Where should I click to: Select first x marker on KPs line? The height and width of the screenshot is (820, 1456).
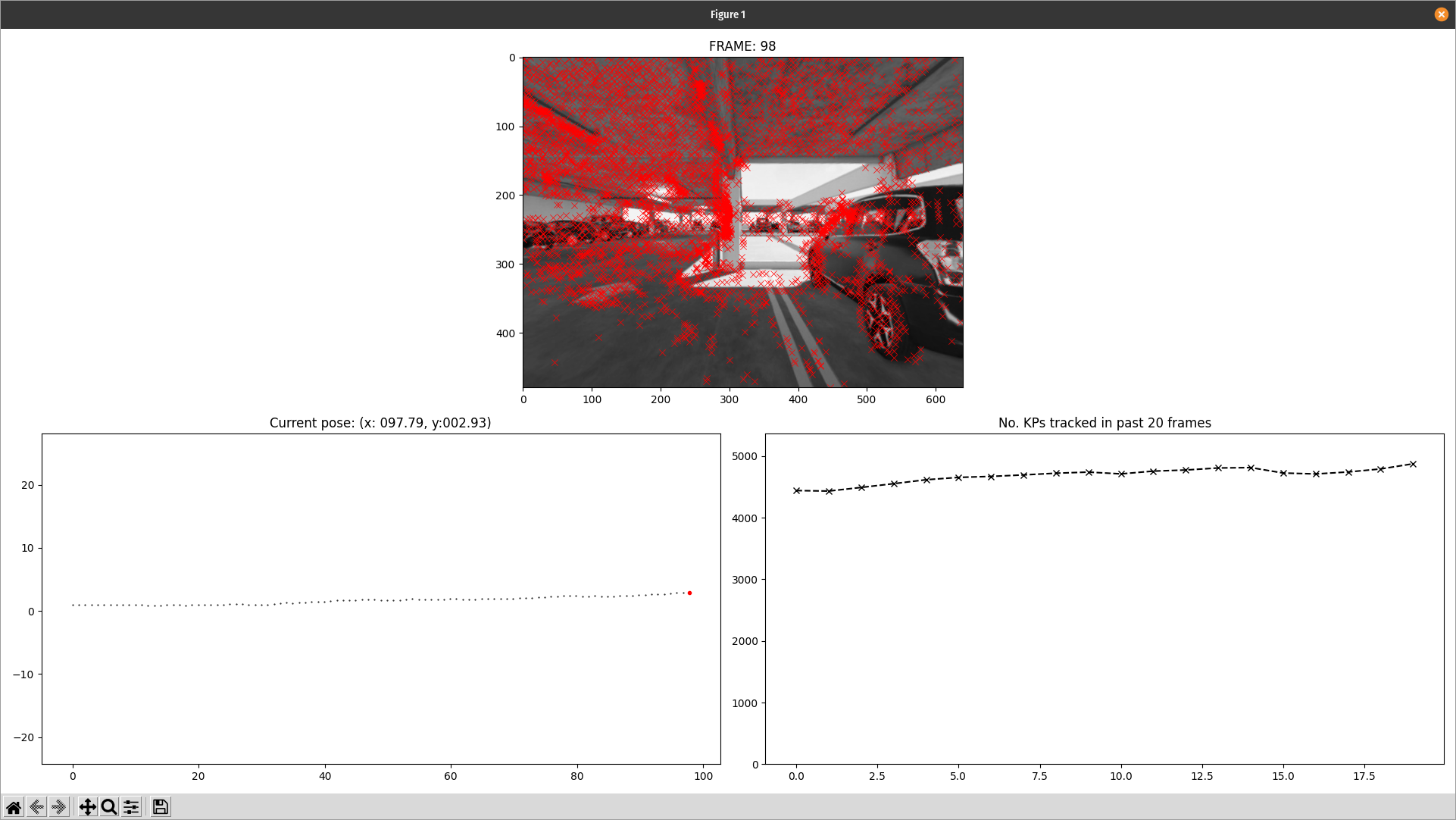pyautogui.click(x=797, y=490)
